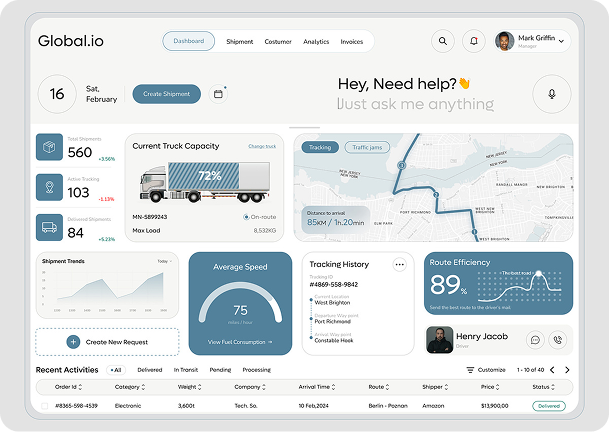
Task: Call driver Henry Jacob via phone icon
Action: (557, 340)
